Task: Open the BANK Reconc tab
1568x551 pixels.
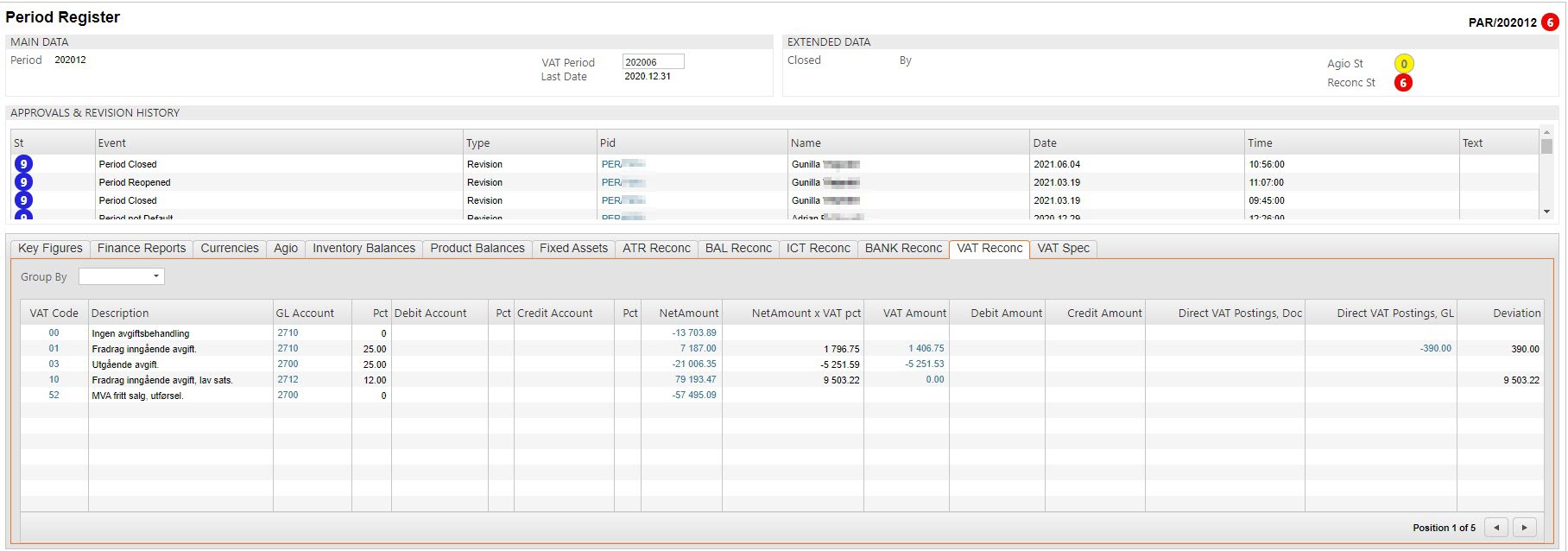Action: coord(903,249)
